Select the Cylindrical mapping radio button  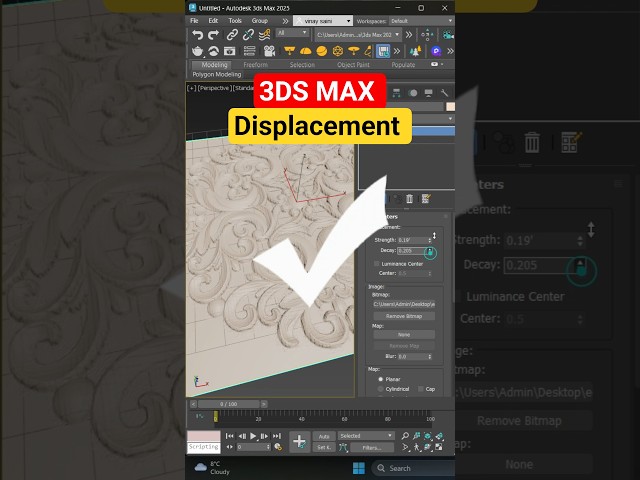380,389
